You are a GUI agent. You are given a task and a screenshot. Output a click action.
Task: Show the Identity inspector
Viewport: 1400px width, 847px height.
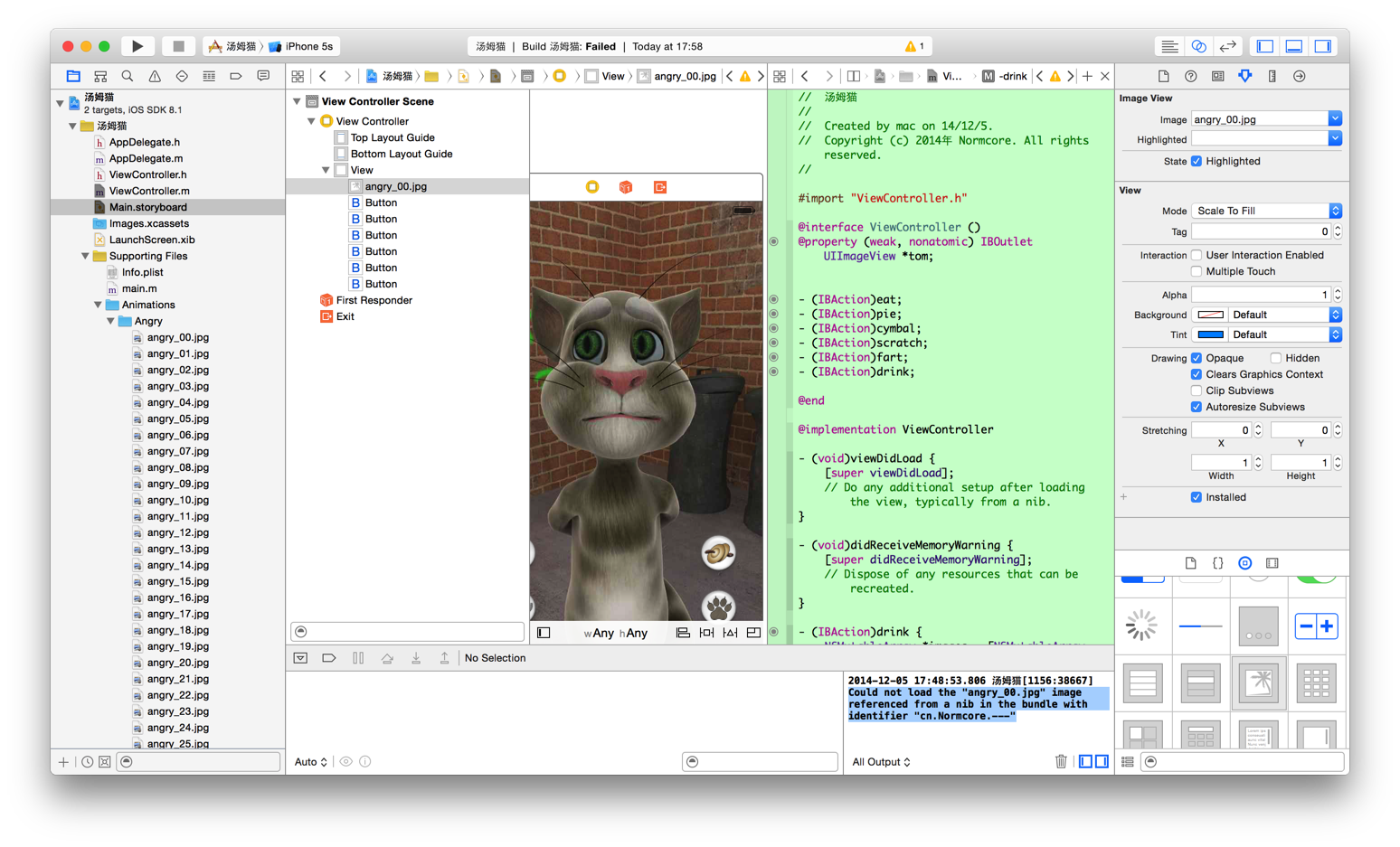pos(1218,76)
